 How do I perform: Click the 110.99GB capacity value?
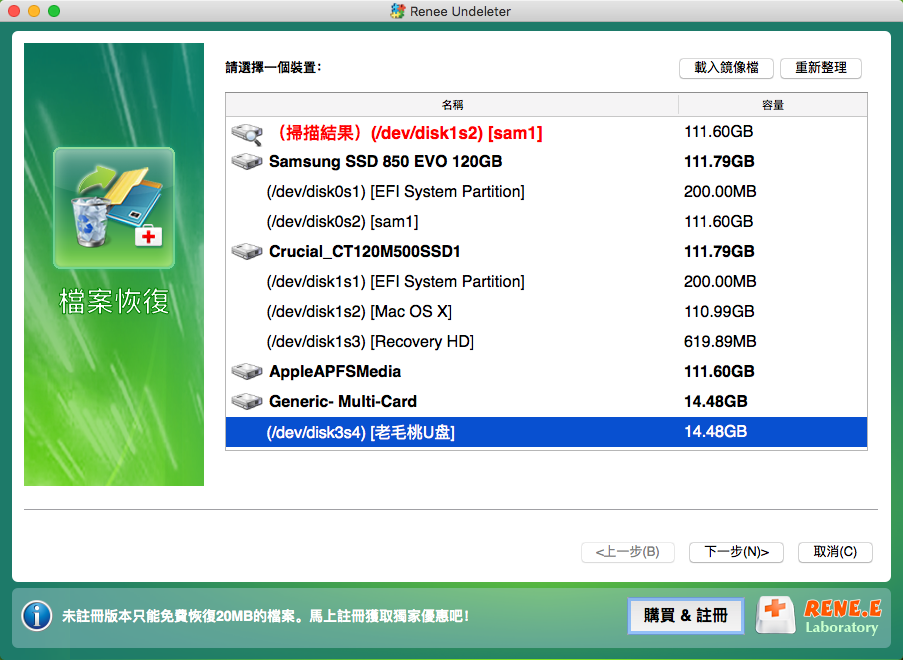tap(719, 312)
